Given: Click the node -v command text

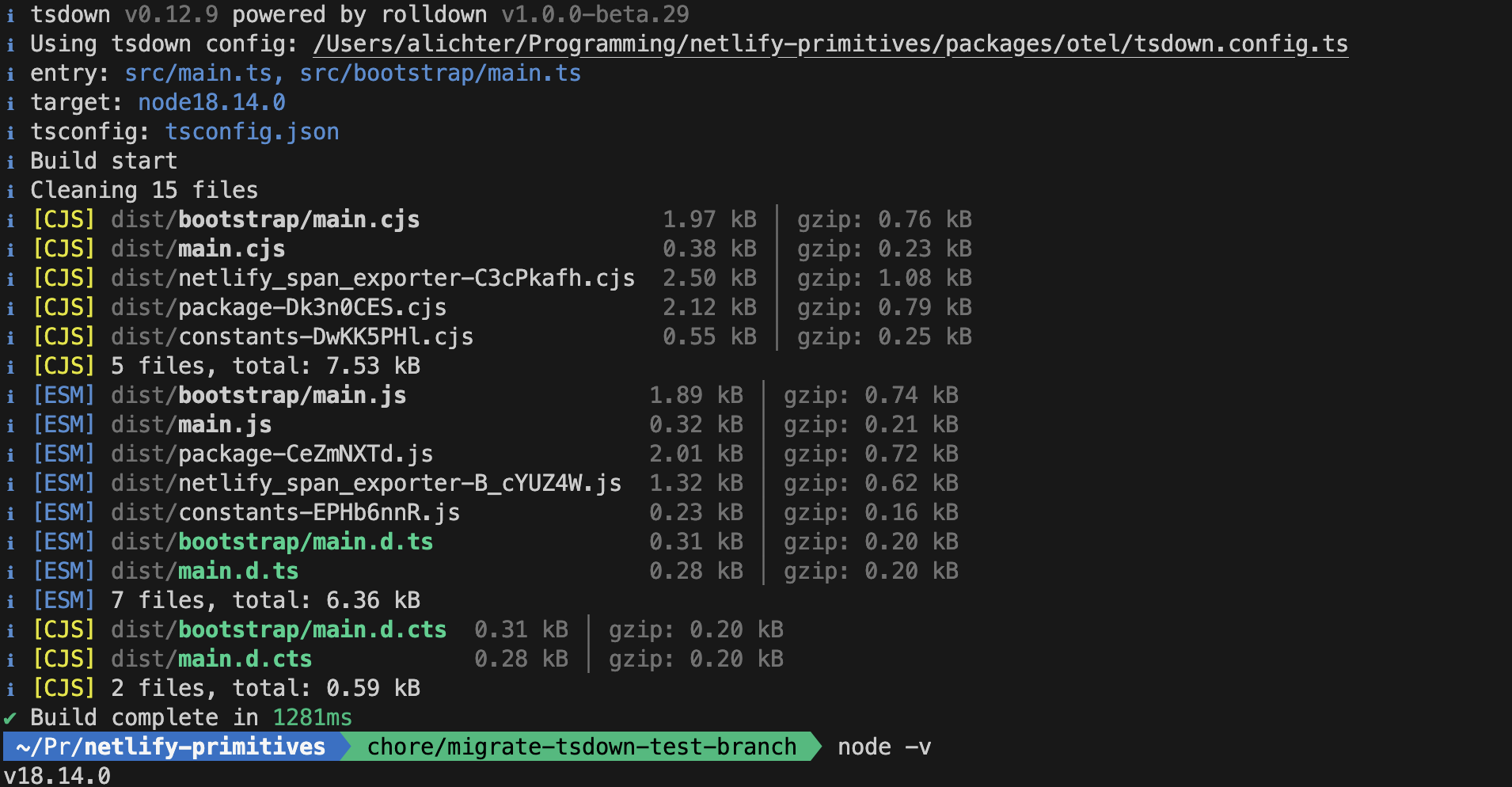Looking at the screenshot, I should coord(883,747).
